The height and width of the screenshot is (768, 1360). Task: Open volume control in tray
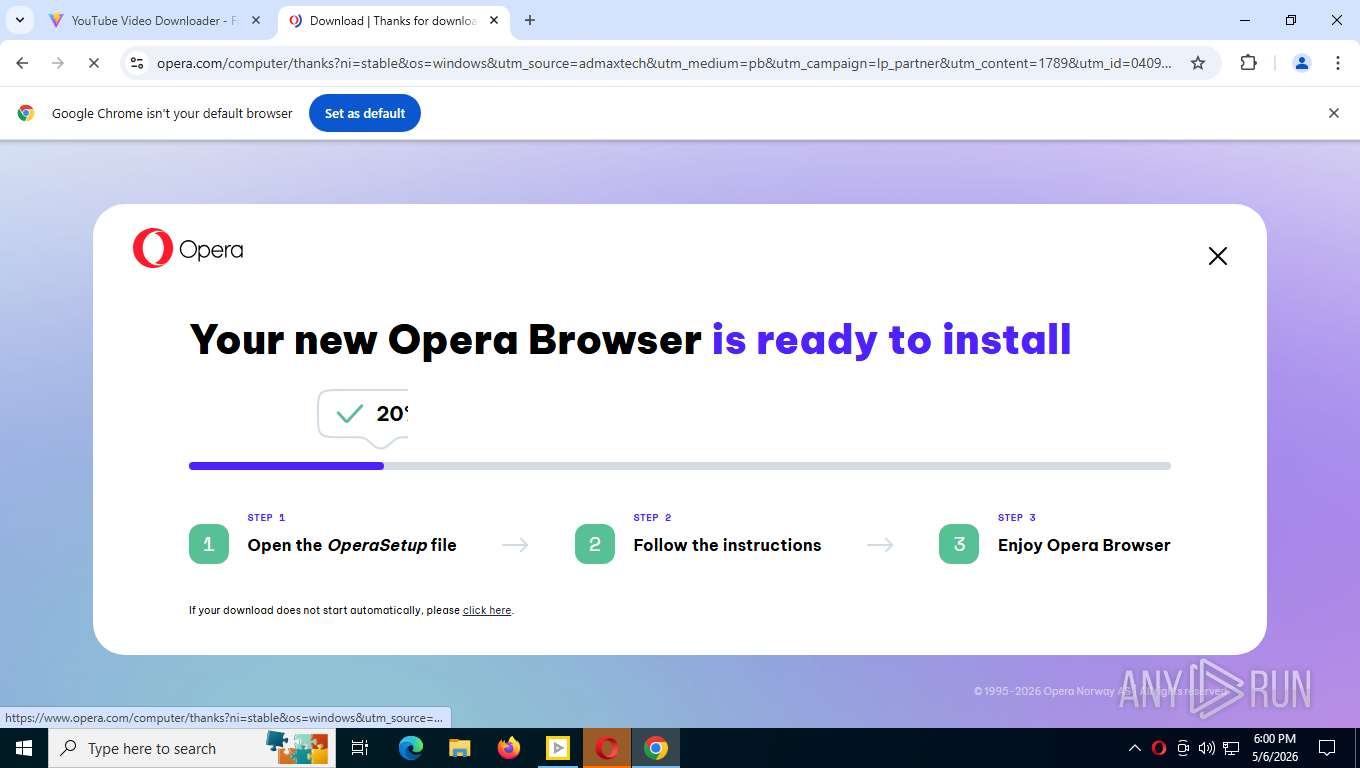pyautogui.click(x=1207, y=748)
